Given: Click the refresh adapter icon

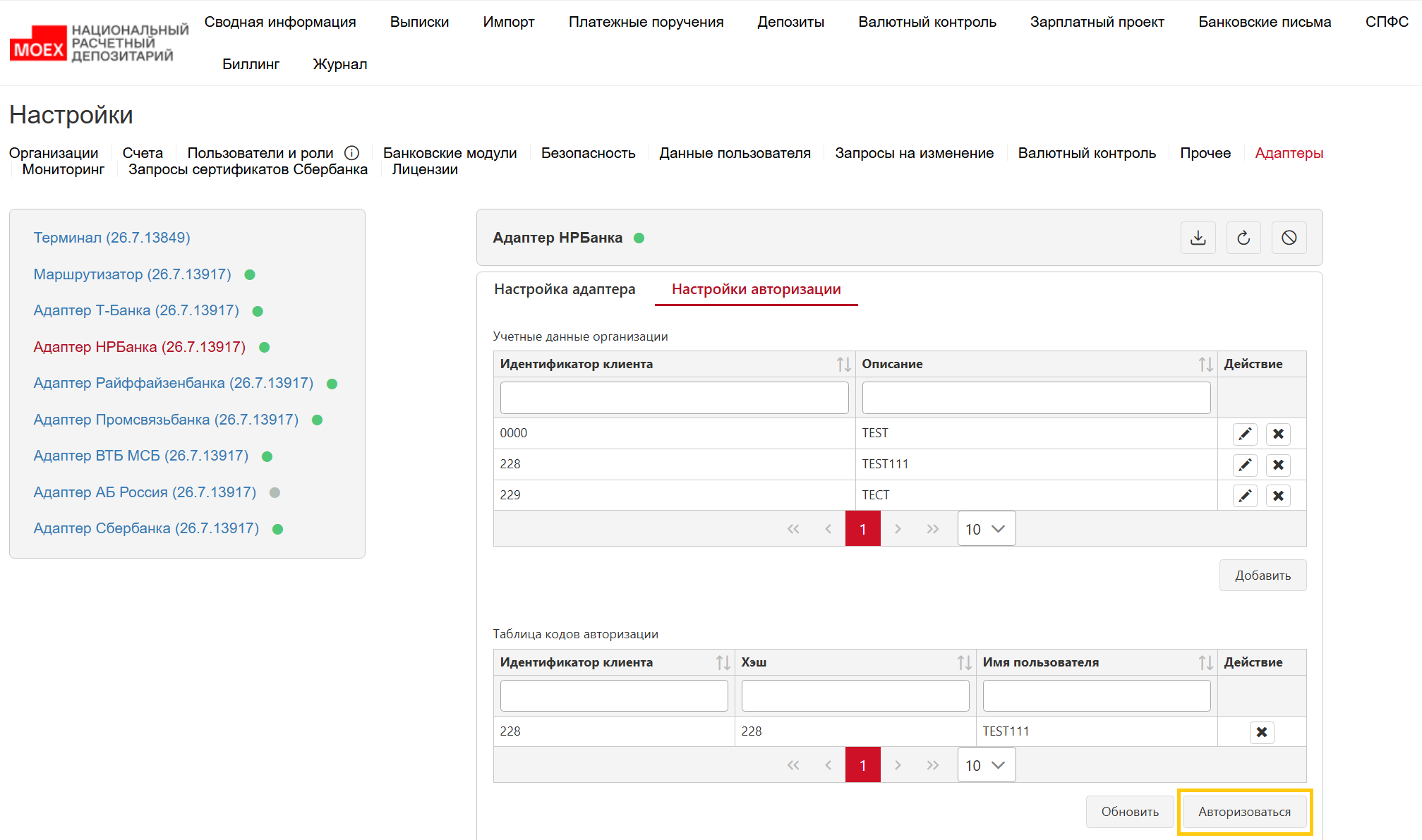Looking at the screenshot, I should pyautogui.click(x=1243, y=238).
